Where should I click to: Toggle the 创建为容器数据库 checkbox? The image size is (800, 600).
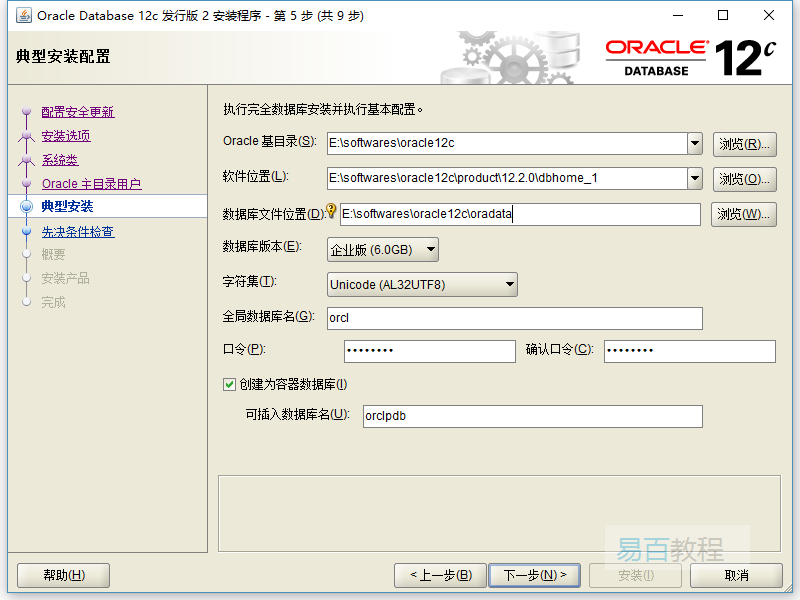tap(230, 384)
